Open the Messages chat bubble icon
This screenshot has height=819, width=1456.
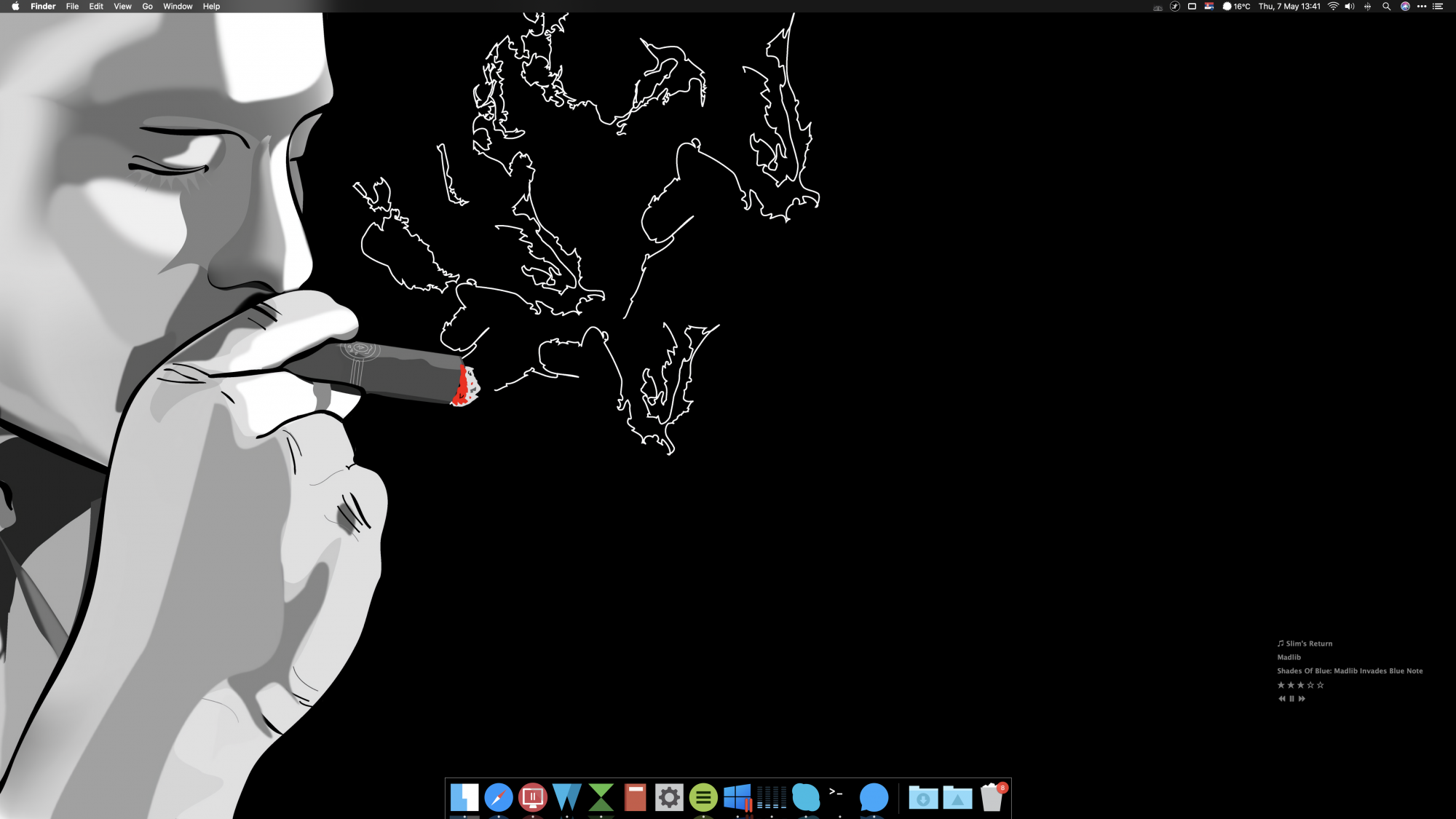874,797
